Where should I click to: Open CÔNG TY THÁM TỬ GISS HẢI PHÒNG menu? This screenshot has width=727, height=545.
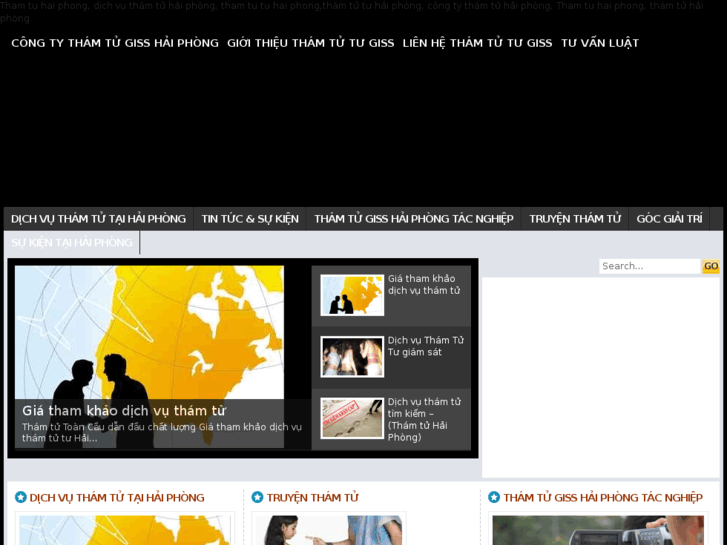115,43
